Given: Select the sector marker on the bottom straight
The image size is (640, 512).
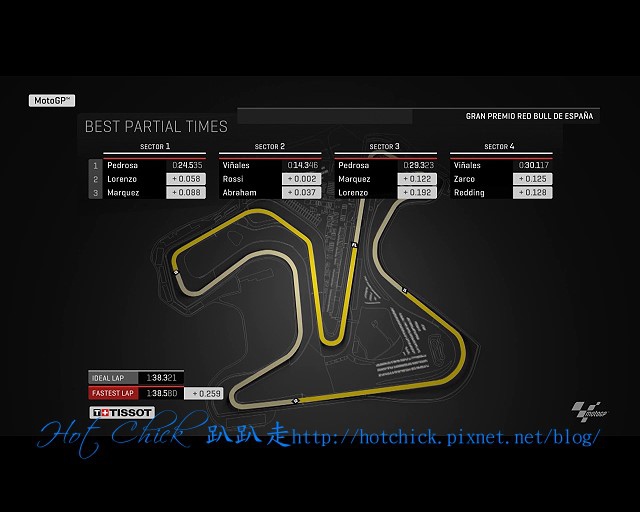Looking at the screenshot, I should pos(296,401).
